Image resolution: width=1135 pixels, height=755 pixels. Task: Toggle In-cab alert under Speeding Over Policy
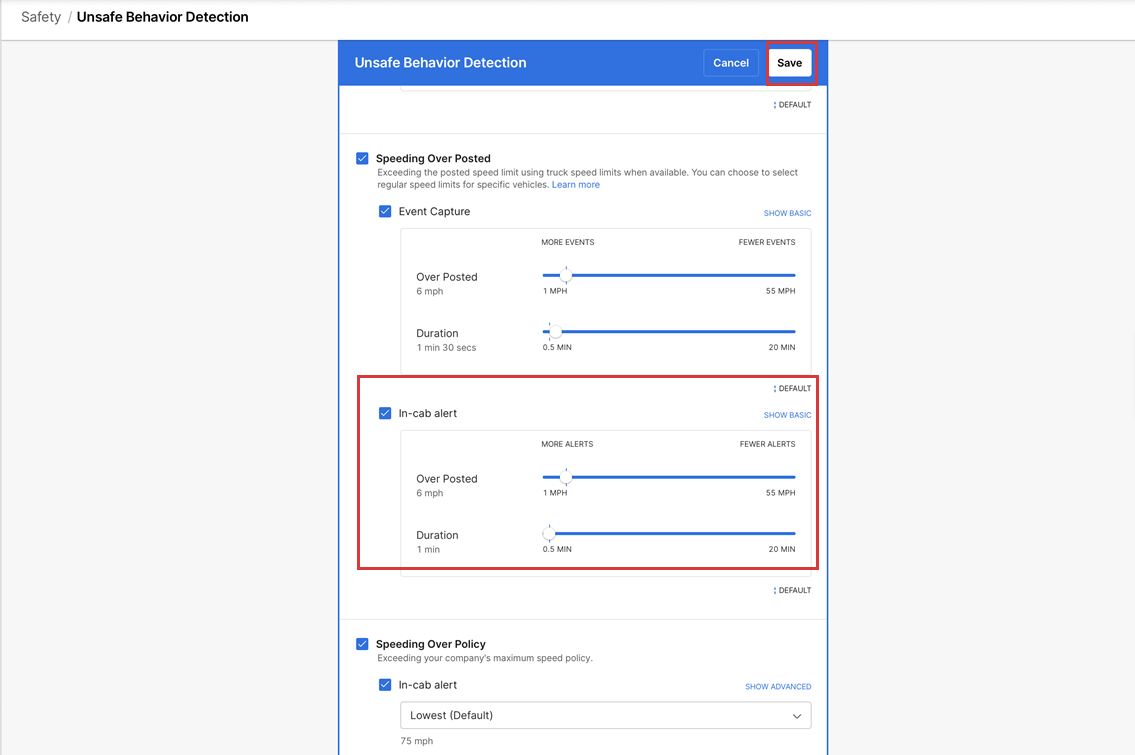coord(385,685)
